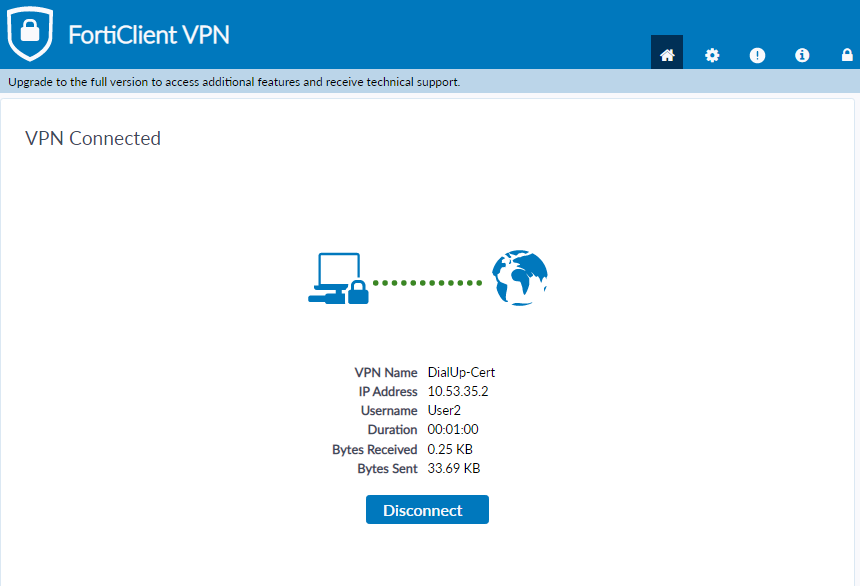Click the Bytes Sent label
This screenshot has height=586, width=860.
point(387,469)
